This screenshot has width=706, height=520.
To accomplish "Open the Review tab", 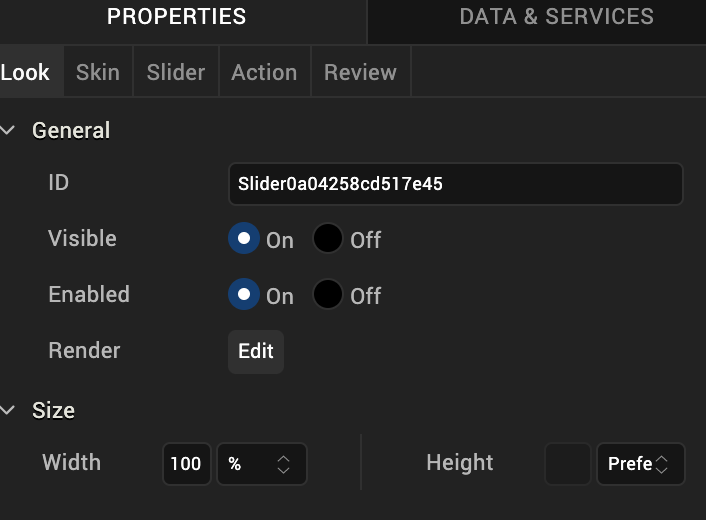I will 360,73.
